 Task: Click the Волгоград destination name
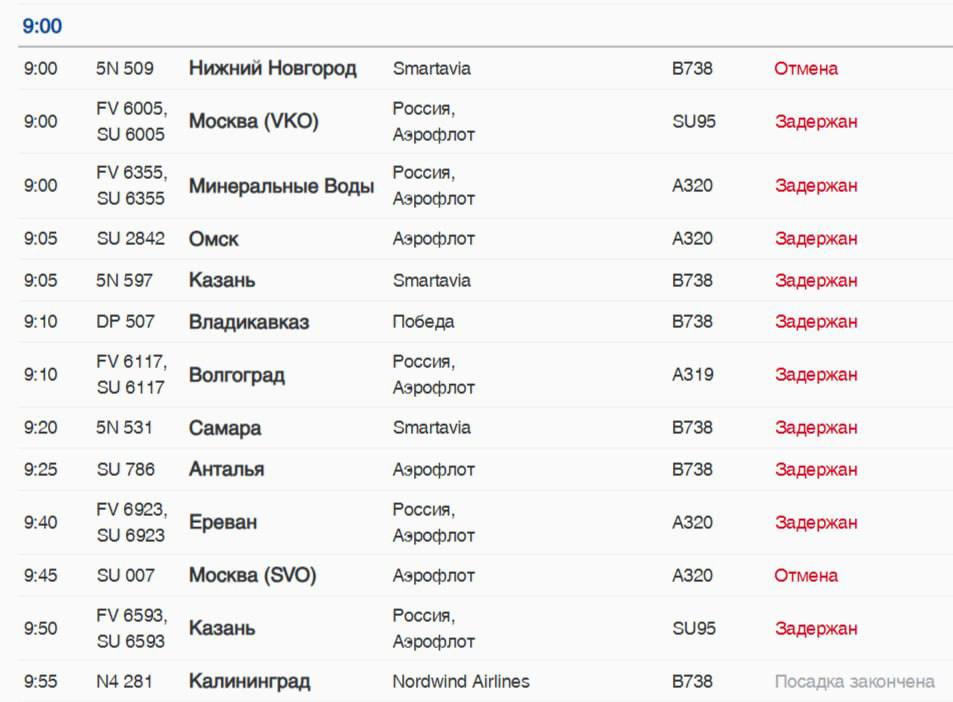236,375
